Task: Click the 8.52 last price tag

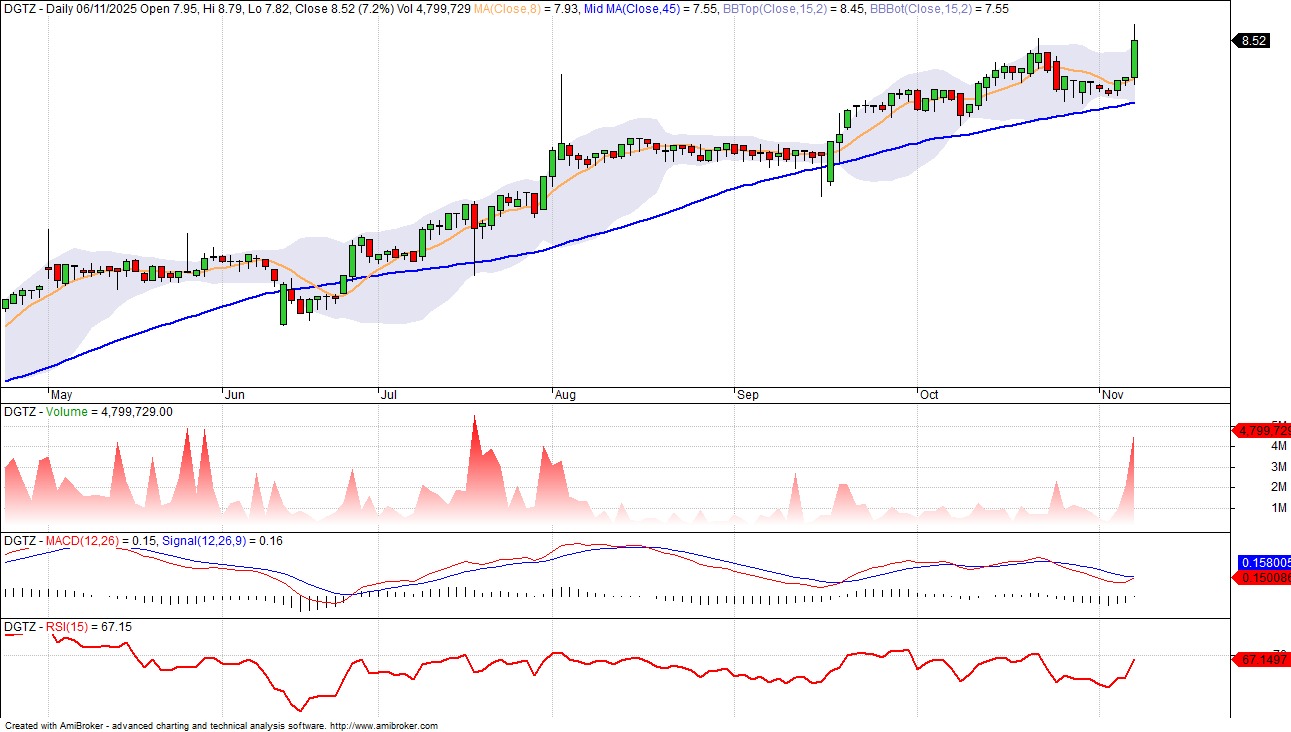Action: [x=1253, y=41]
